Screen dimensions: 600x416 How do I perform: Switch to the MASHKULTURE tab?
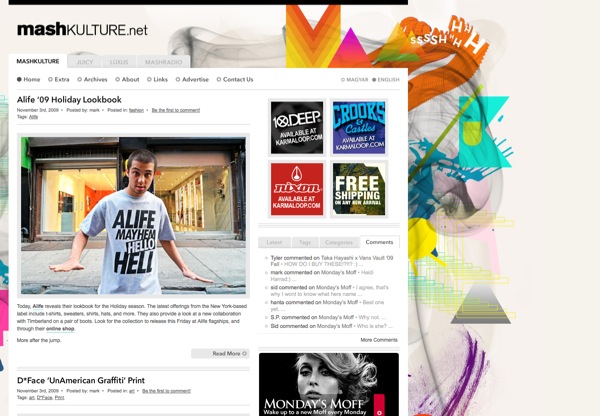[x=38, y=61]
